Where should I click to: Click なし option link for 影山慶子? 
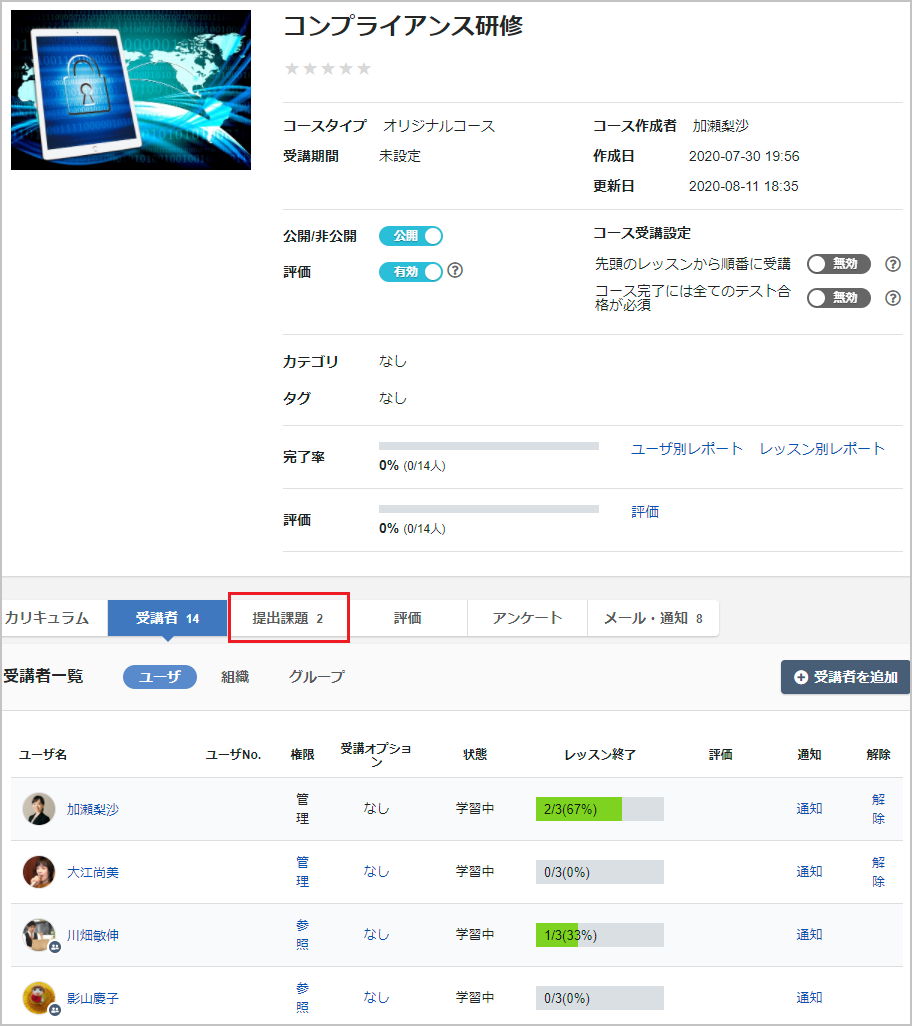point(376,997)
